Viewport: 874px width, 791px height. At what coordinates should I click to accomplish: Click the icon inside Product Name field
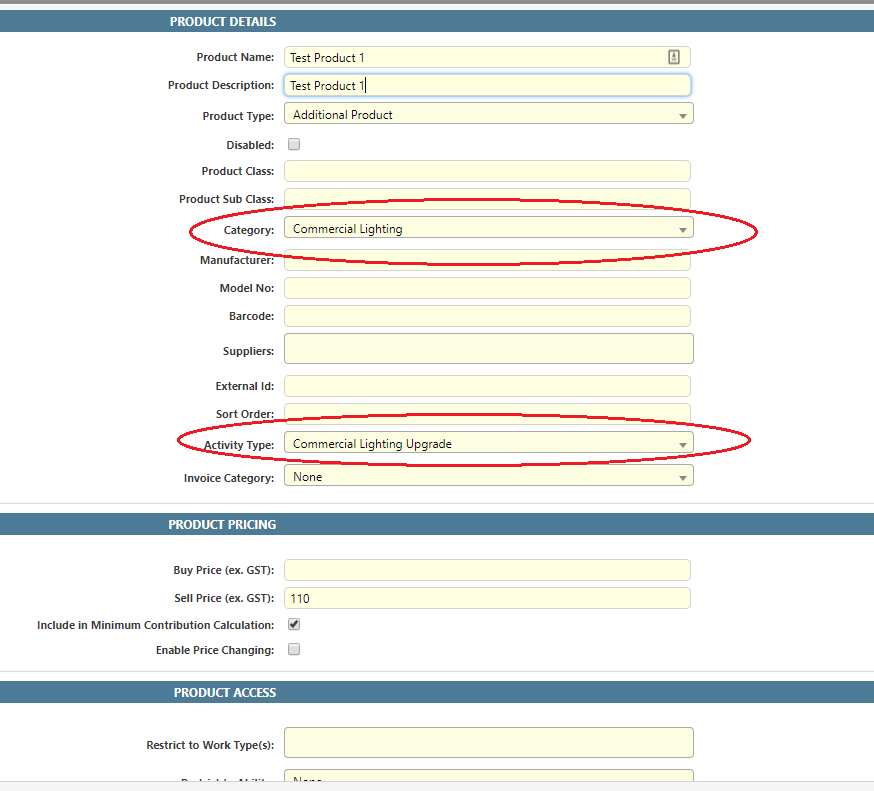coord(674,58)
